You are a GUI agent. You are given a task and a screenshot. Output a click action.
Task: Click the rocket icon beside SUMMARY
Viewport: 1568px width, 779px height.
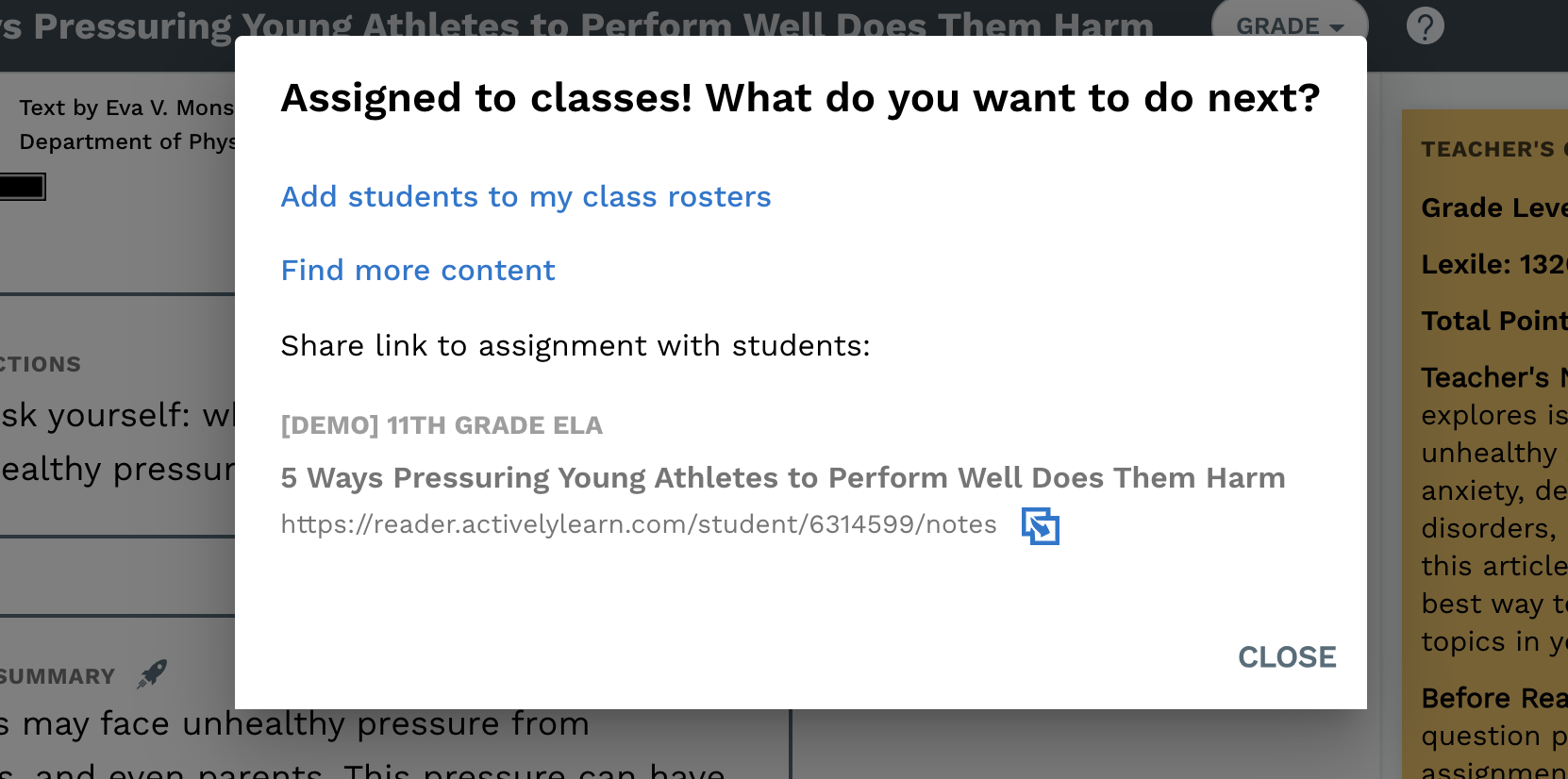(x=152, y=673)
